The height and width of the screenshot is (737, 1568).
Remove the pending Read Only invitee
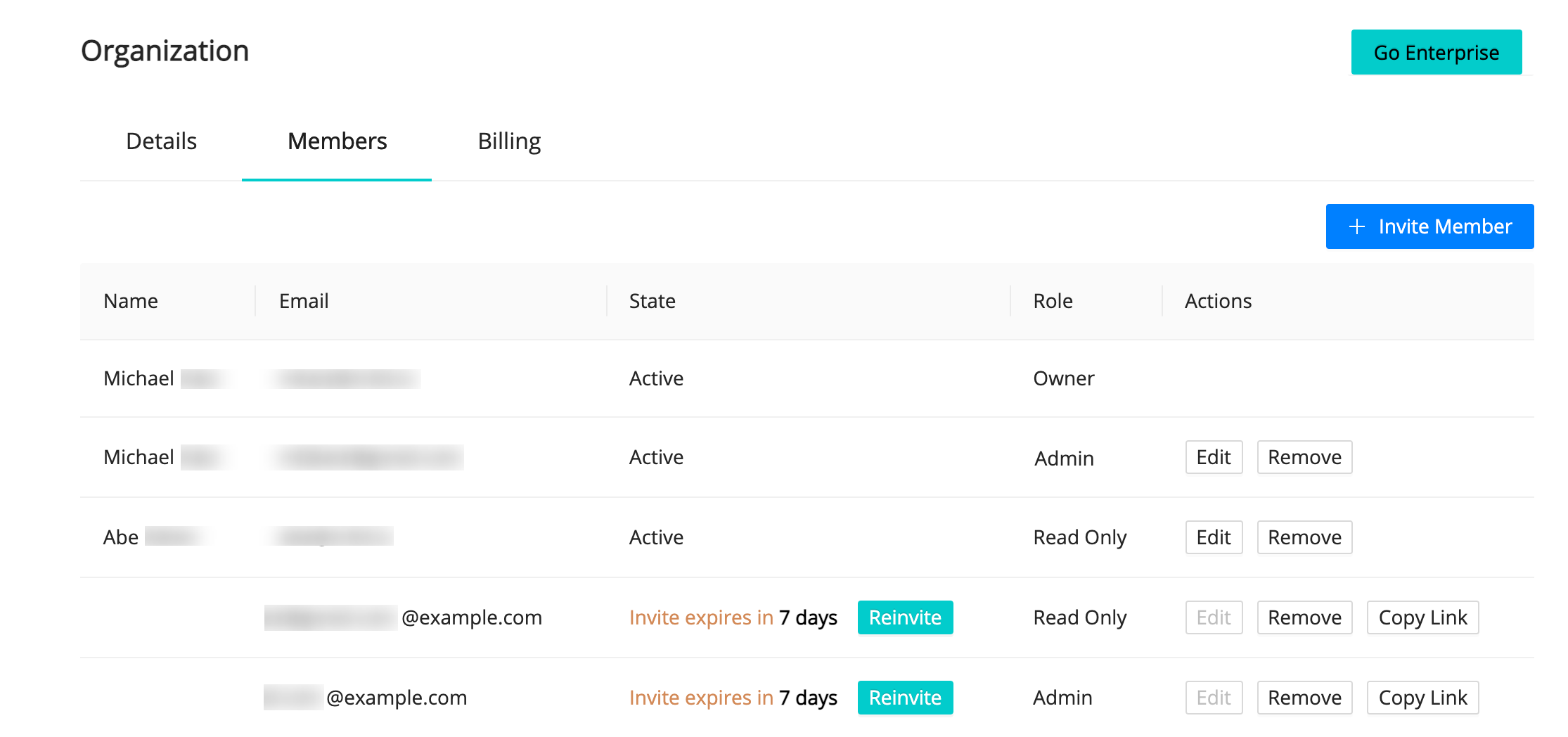click(x=1304, y=617)
